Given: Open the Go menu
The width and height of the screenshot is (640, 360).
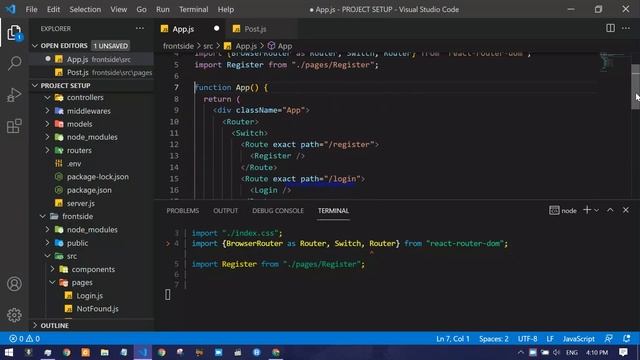Looking at the screenshot, I should (x=141, y=9).
